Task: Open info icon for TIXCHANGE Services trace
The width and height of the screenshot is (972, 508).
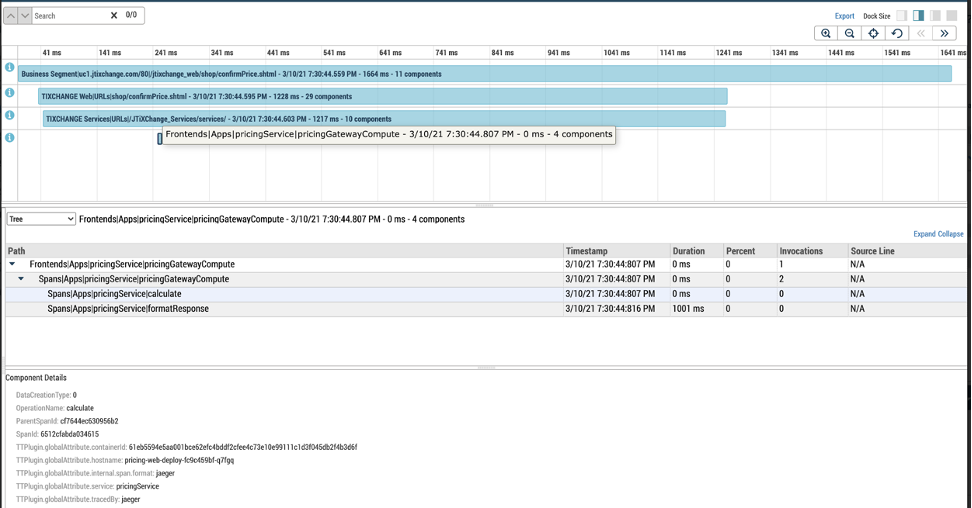Action: pyautogui.click(x=10, y=115)
